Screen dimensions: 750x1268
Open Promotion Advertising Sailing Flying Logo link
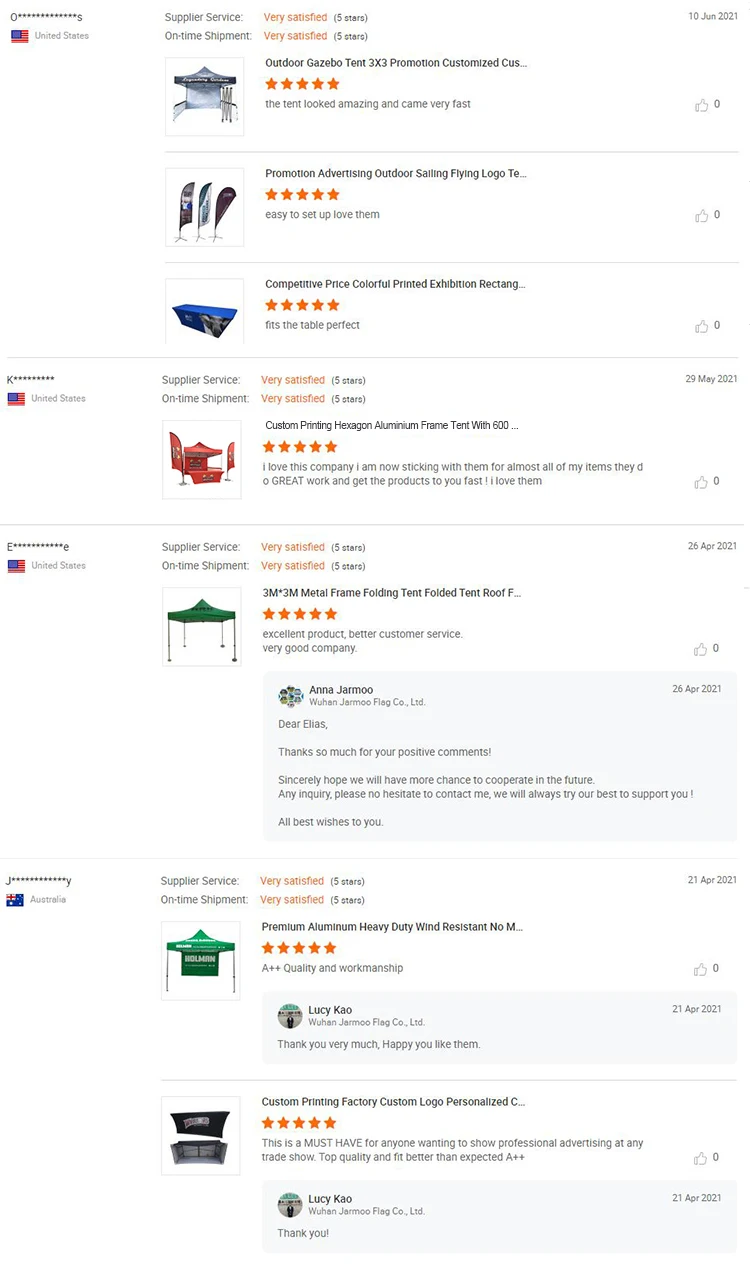point(395,174)
